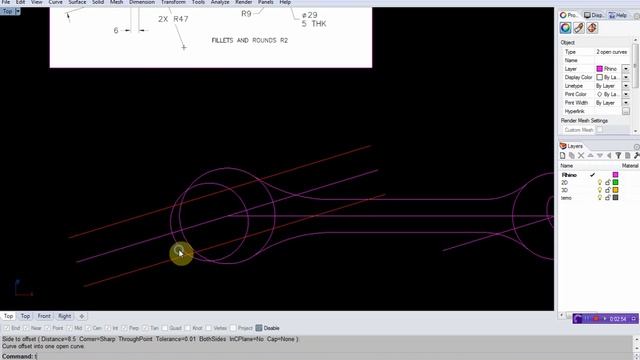
Task: Open the layer filter funnel icon
Action: pyautogui.click(x=618, y=156)
